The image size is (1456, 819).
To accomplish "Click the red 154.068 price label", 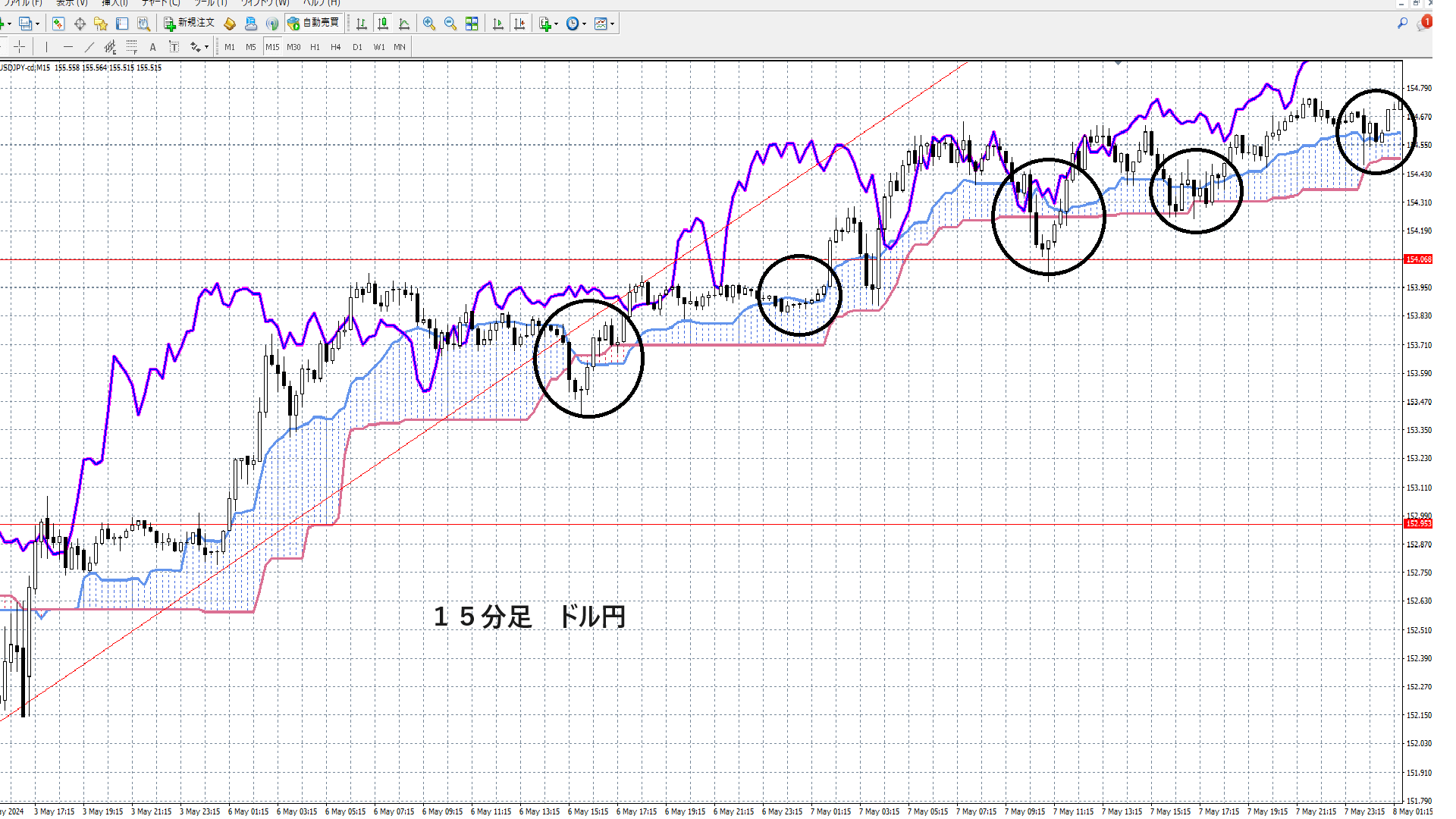I will tap(1418, 259).
